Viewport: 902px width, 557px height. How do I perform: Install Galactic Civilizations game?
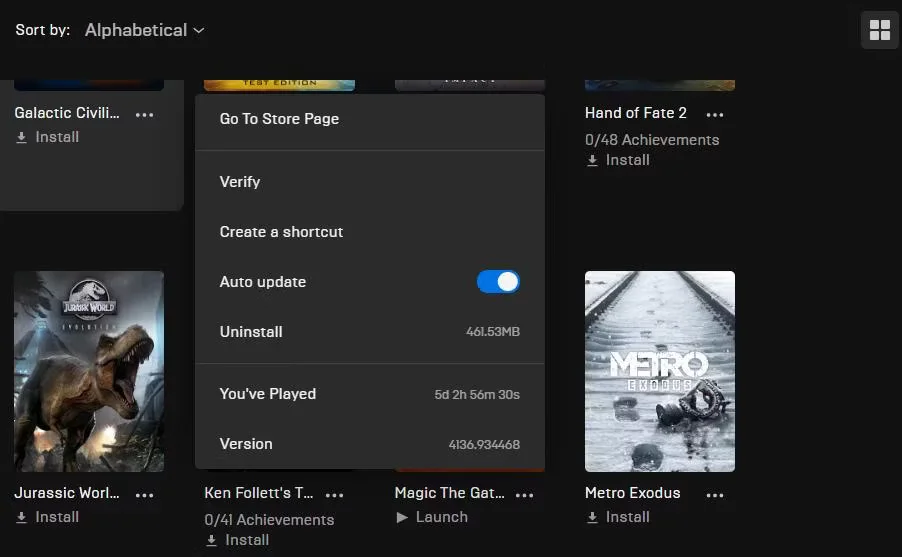click(47, 137)
